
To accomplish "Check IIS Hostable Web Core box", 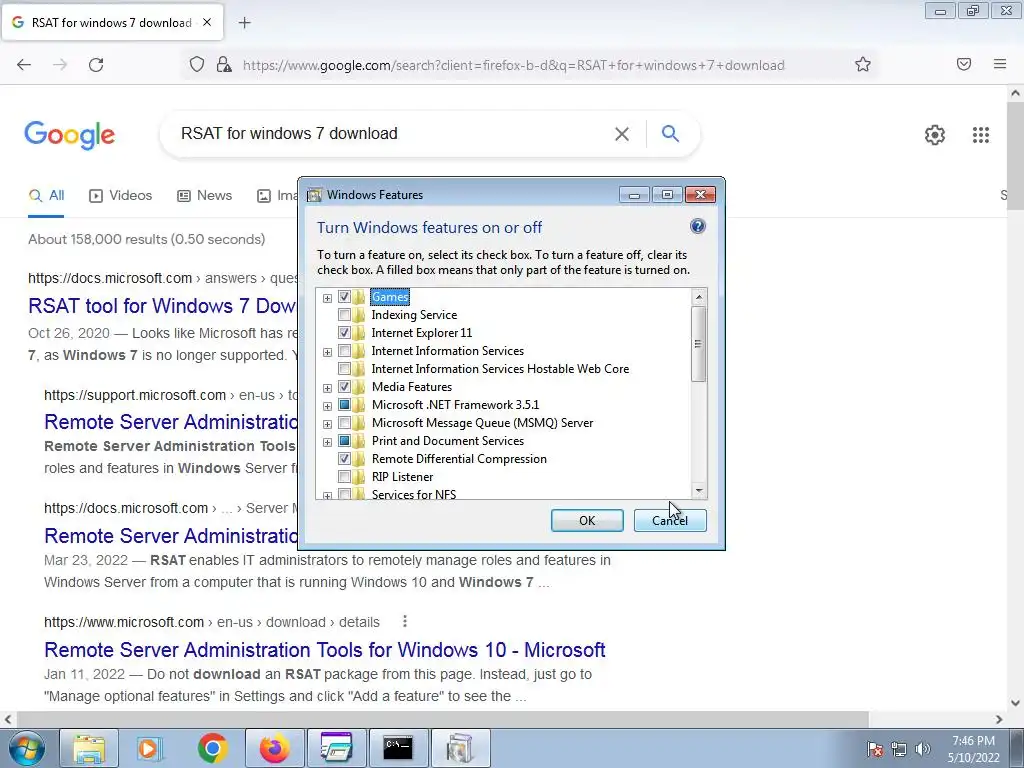I will pyautogui.click(x=344, y=369).
